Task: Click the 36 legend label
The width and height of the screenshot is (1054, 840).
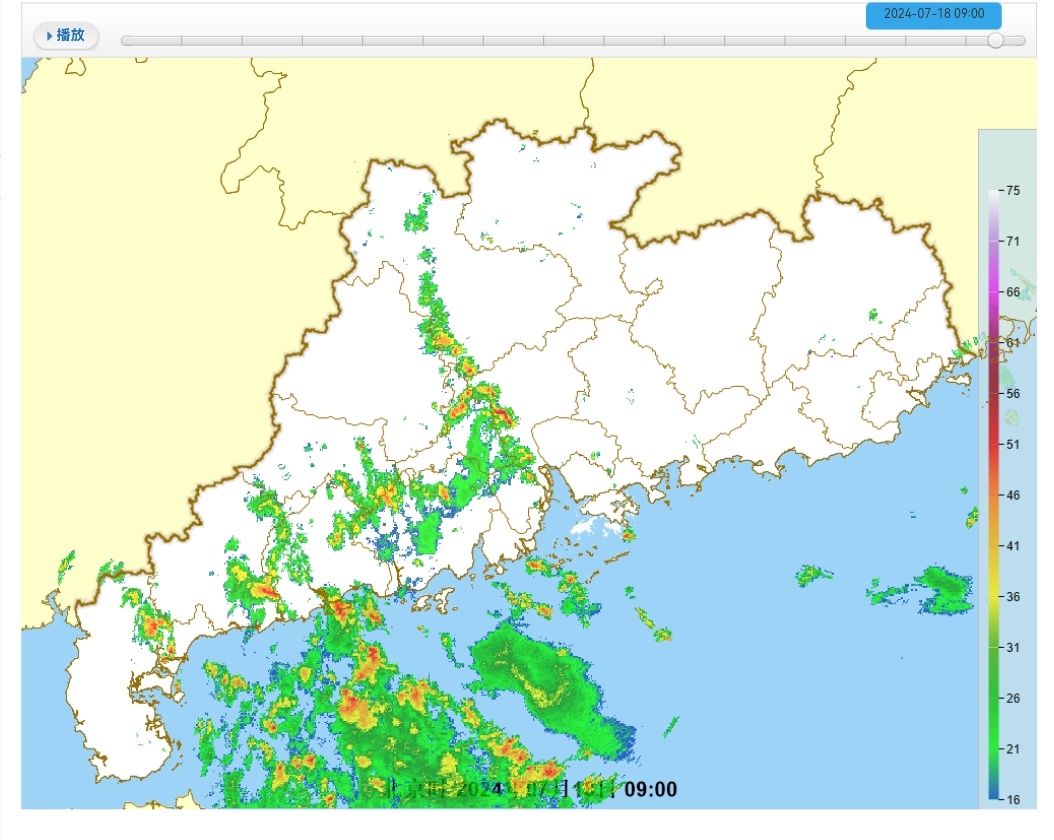Action: tap(1013, 597)
